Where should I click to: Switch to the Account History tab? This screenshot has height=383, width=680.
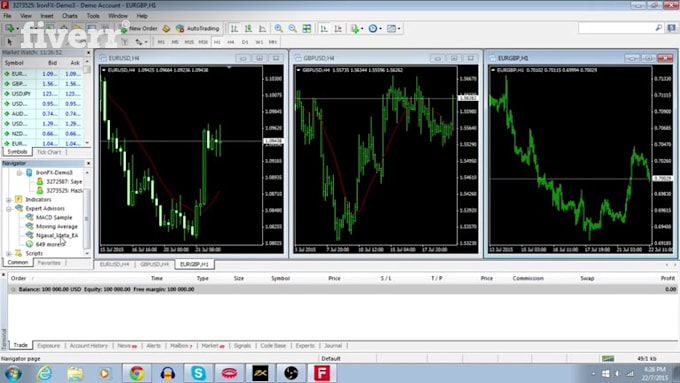tap(88, 346)
